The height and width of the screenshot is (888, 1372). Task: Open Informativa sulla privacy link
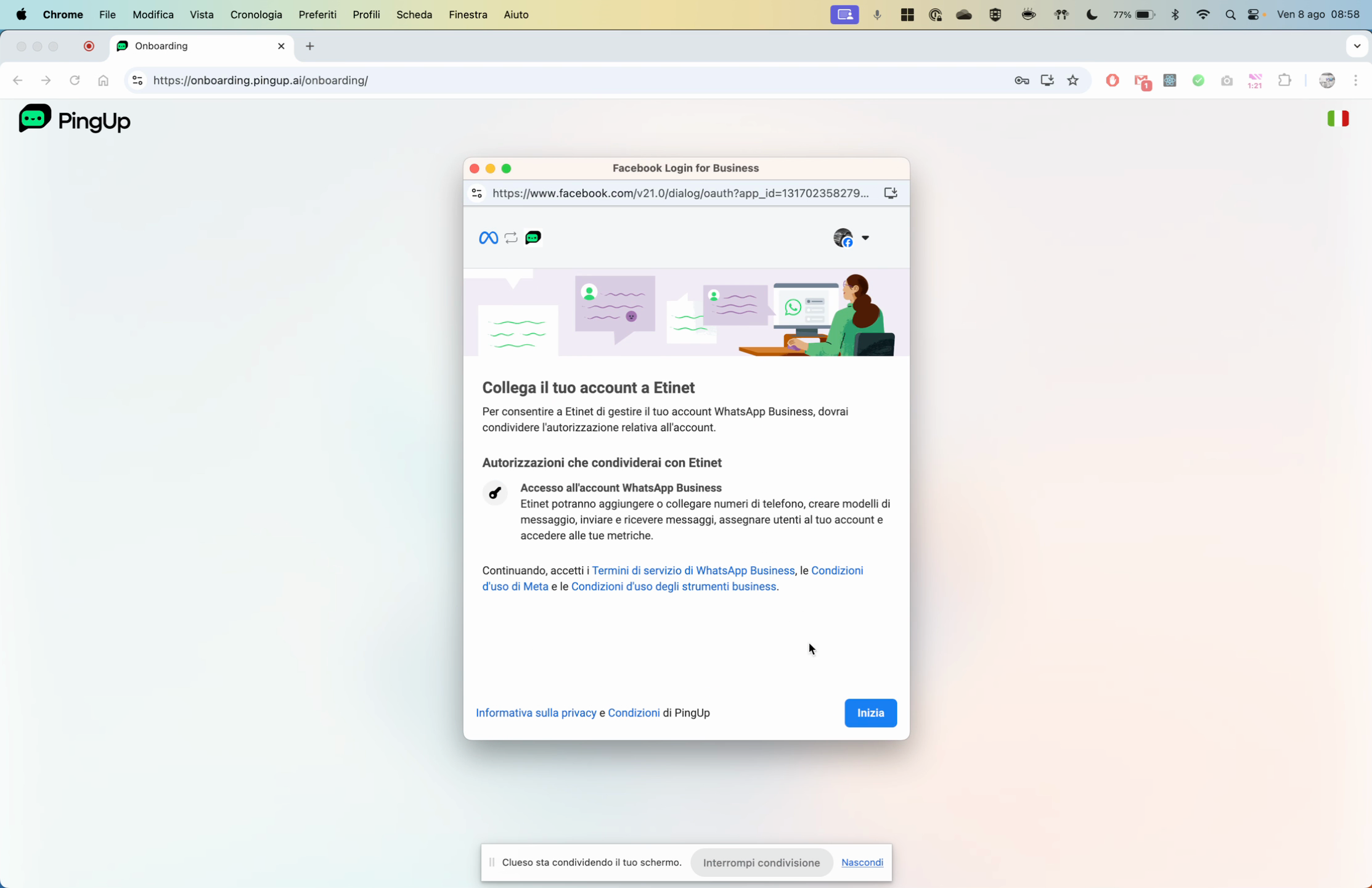(x=536, y=713)
